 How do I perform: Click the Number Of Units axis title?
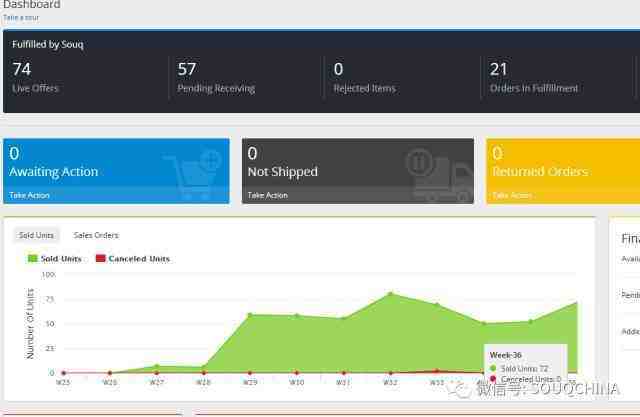tap(30, 324)
